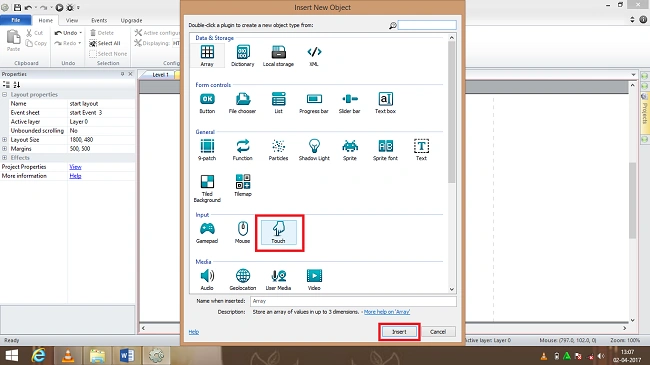
Task: Open Windows Start menu
Action: point(12,356)
